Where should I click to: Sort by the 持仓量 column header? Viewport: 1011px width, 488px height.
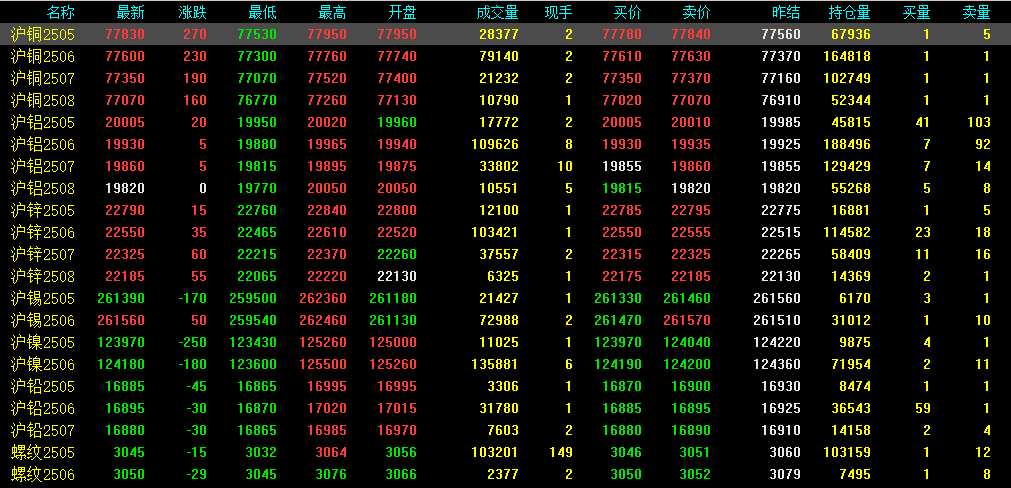tap(849, 12)
